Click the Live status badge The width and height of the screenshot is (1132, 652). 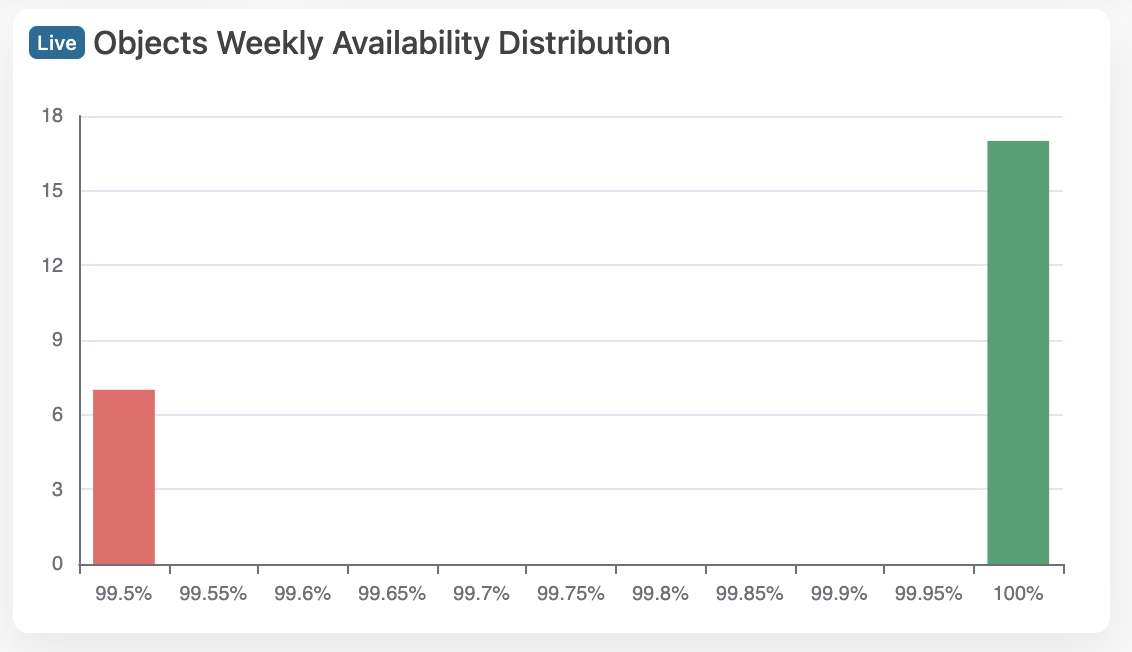tap(57, 44)
